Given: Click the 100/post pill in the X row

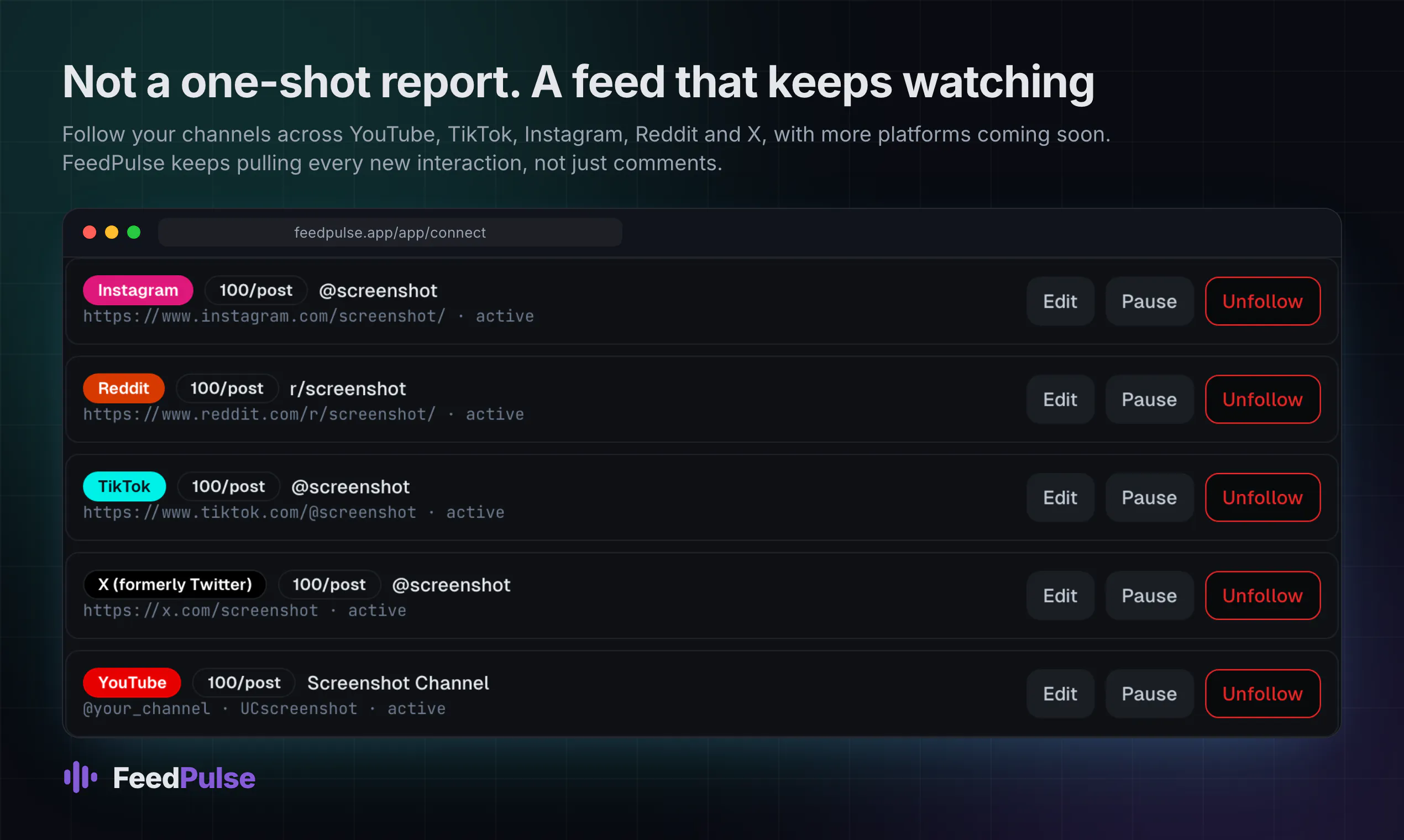Looking at the screenshot, I should (x=329, y=584).
